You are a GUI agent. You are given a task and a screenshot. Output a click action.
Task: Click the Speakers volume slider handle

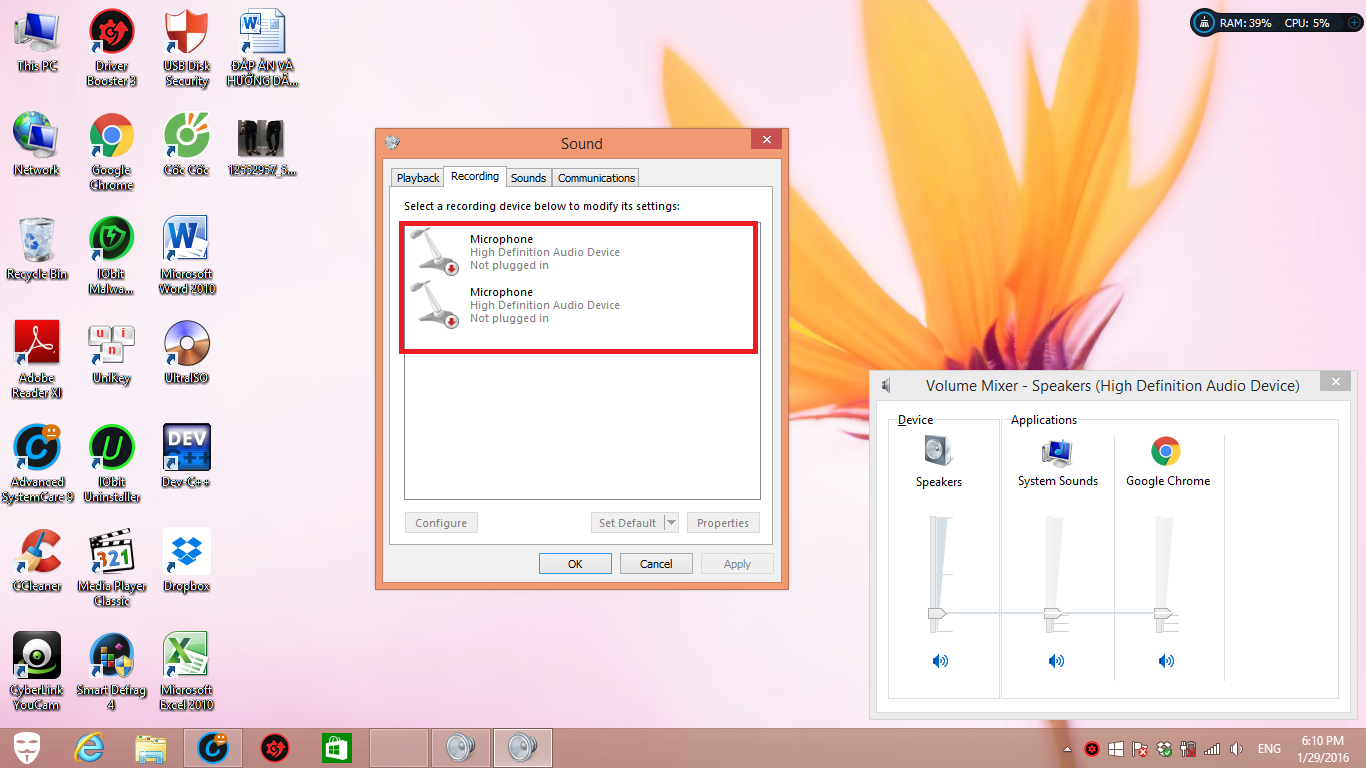click(936, 613)
